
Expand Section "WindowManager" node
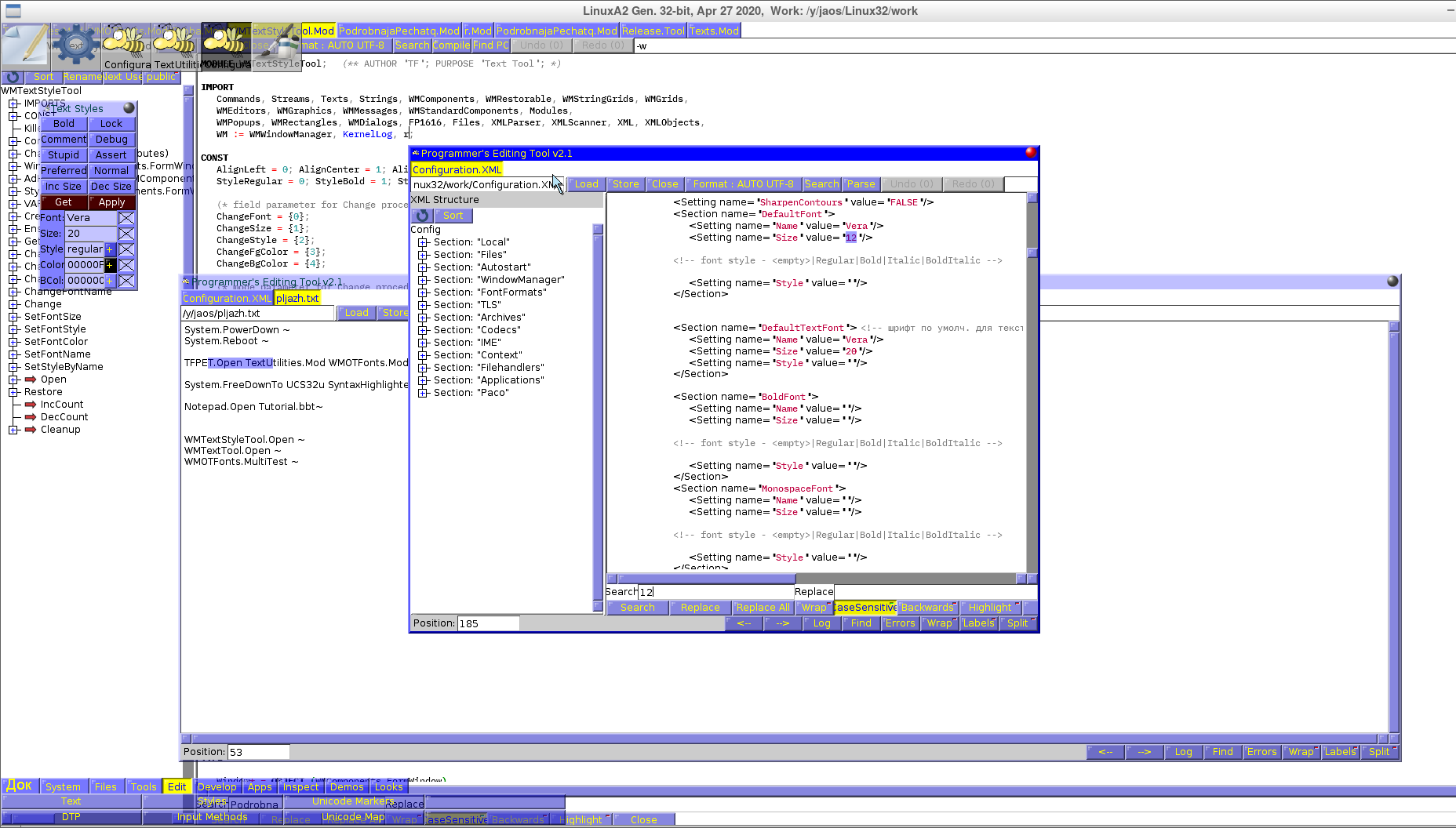tap(423, 280)
